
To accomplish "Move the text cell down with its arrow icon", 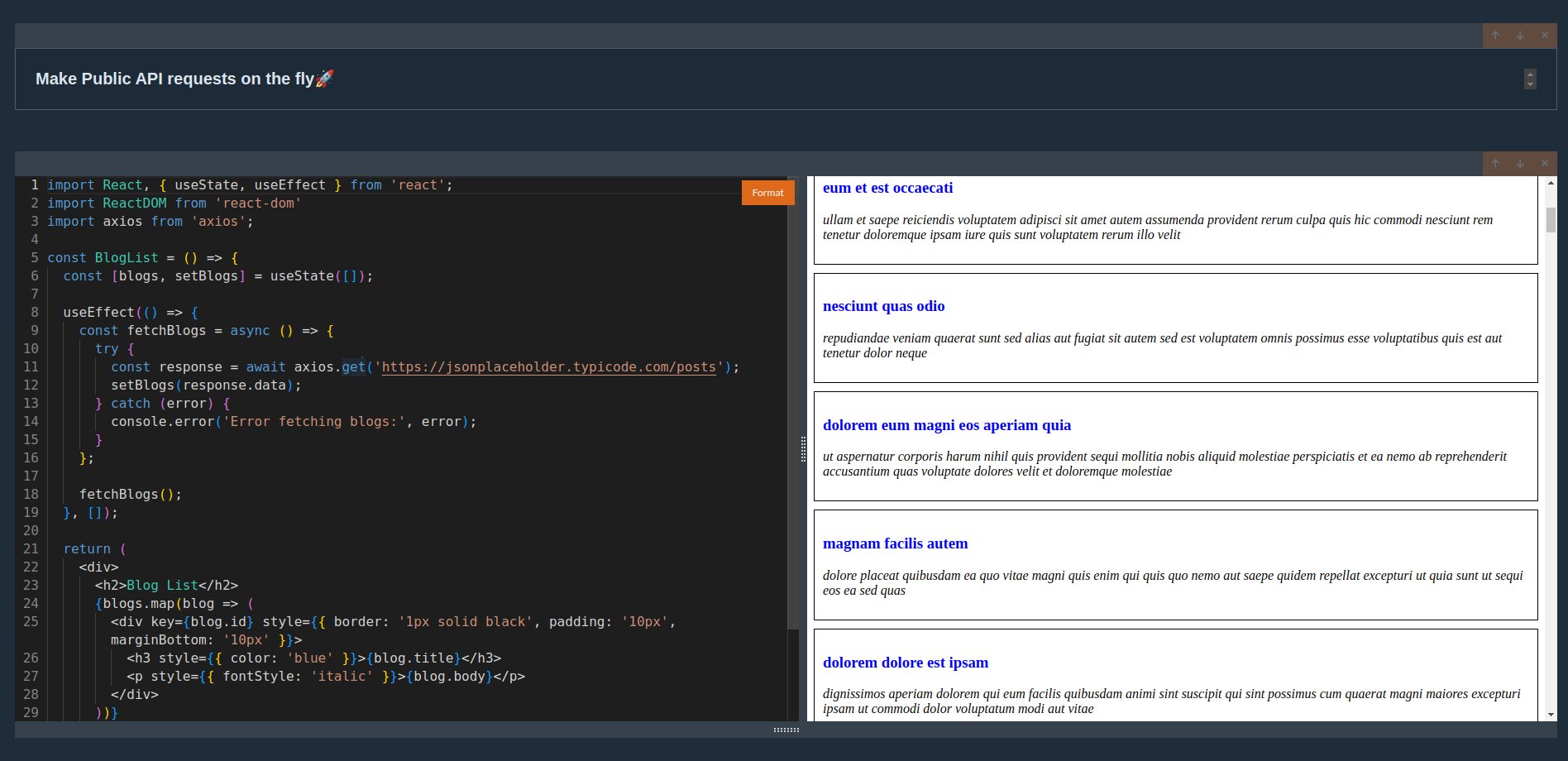I will (x=1520, y=36).
